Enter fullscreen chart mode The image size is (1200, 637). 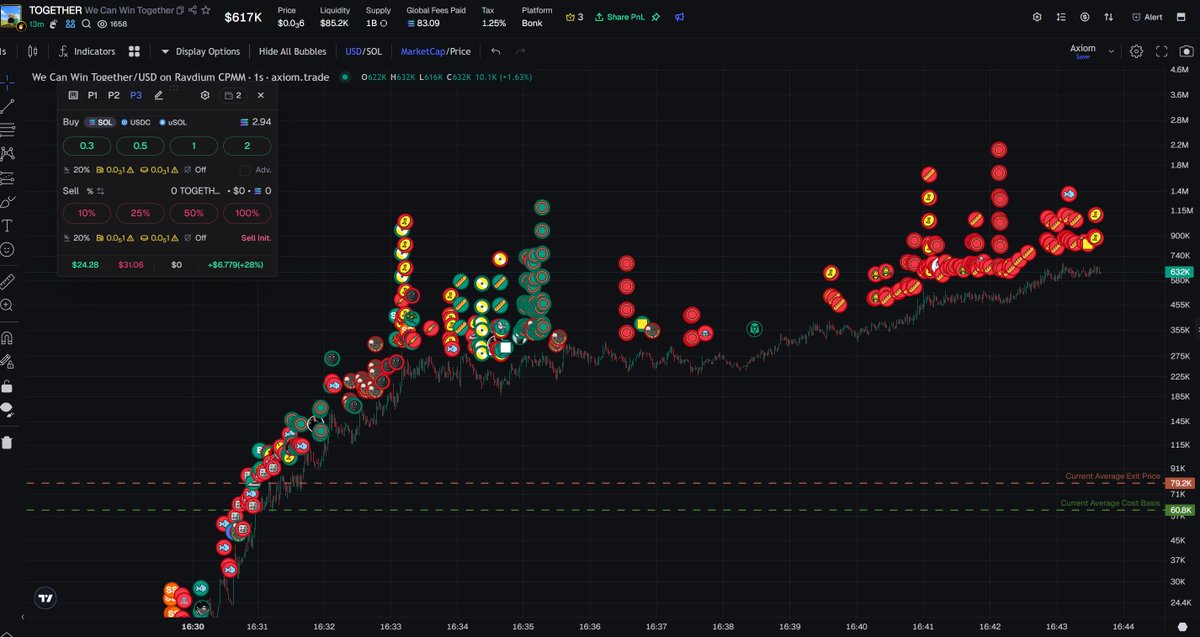point(1162,51)
